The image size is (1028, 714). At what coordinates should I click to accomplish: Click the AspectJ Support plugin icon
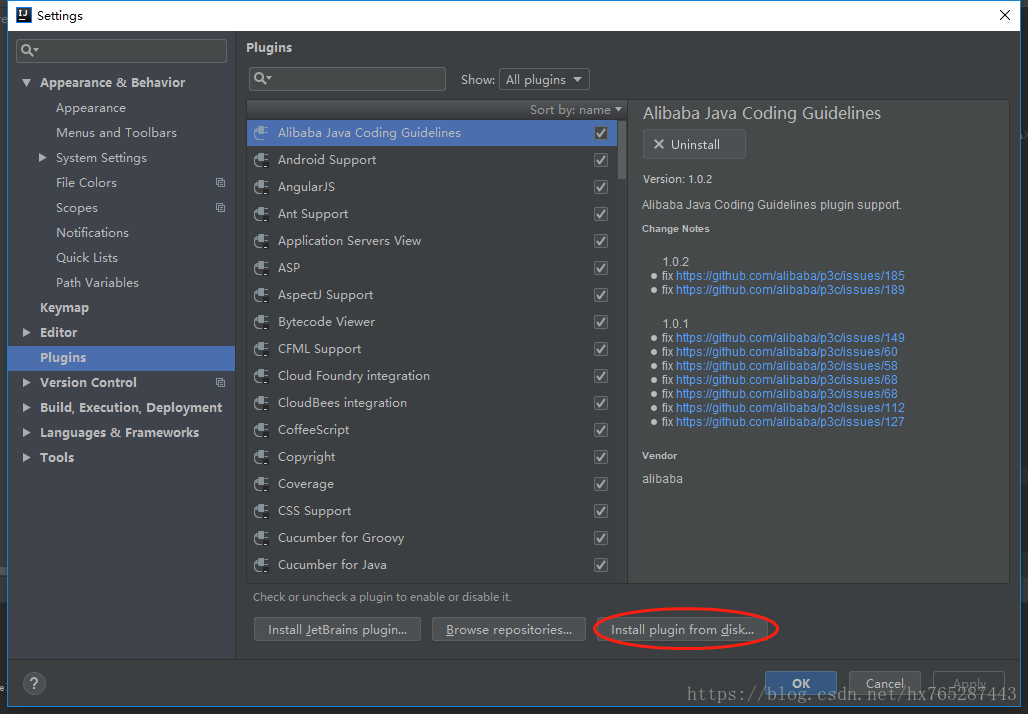(x=261, y=295)
